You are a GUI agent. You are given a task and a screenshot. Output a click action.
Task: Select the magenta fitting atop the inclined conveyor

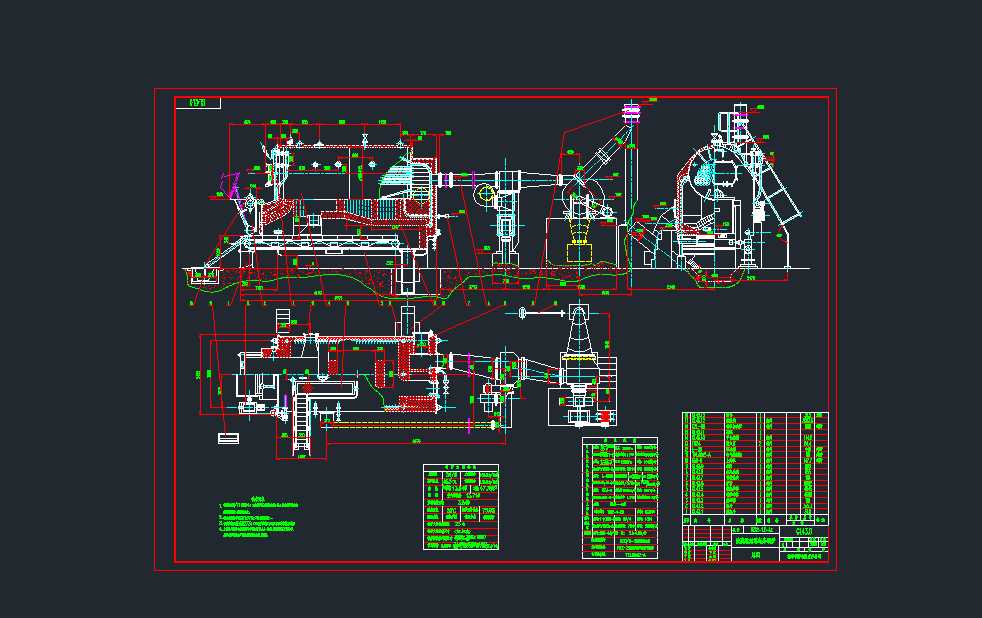[x=630, y=111]
